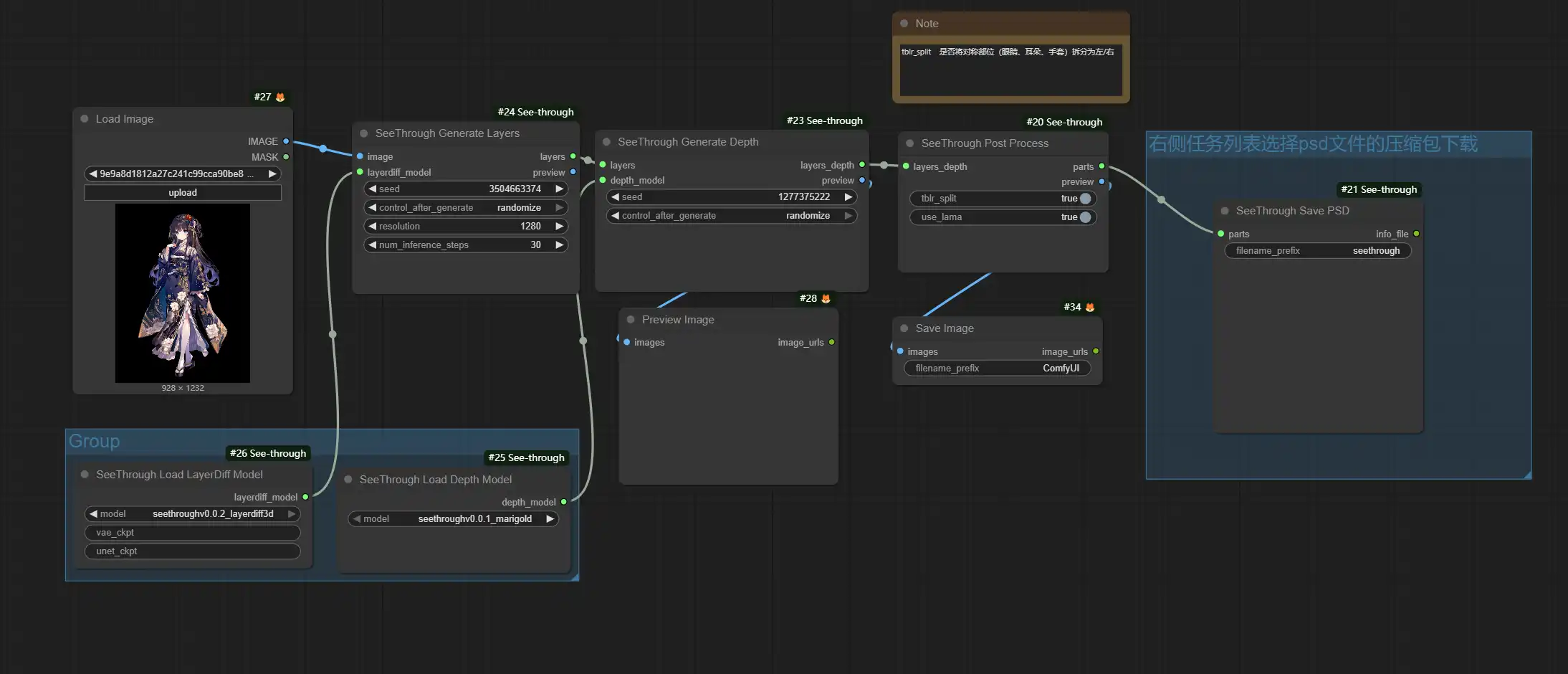Click the vae_ckpt input field

click(x=192, y=533)
